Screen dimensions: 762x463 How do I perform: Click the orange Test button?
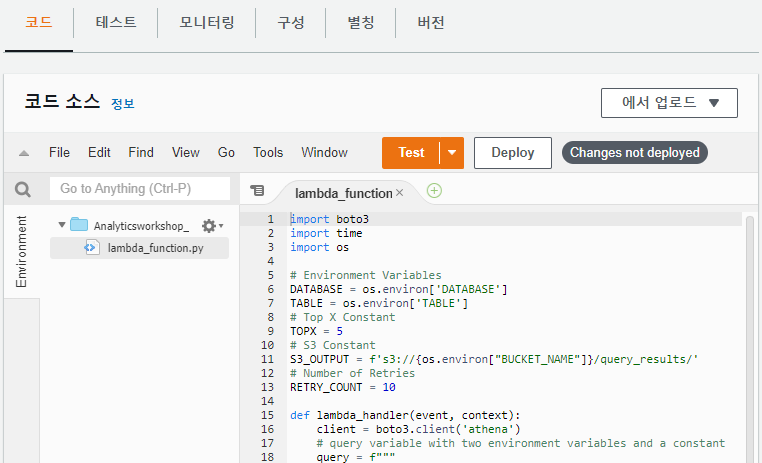(x=411, y=153)
